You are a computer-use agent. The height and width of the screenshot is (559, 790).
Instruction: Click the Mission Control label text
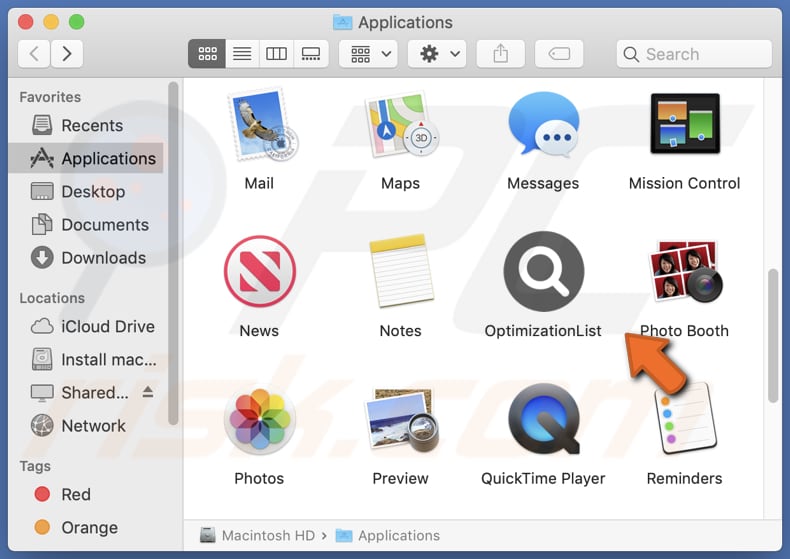(x=685, y=183)
